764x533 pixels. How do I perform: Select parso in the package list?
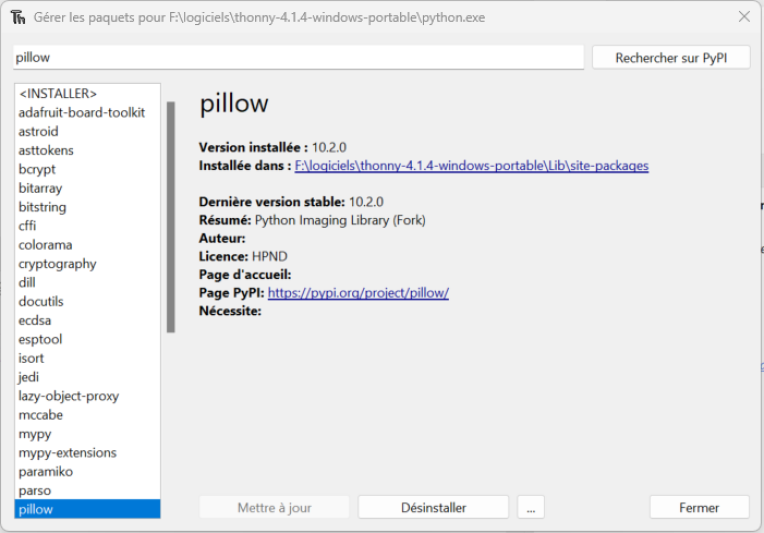87,491
